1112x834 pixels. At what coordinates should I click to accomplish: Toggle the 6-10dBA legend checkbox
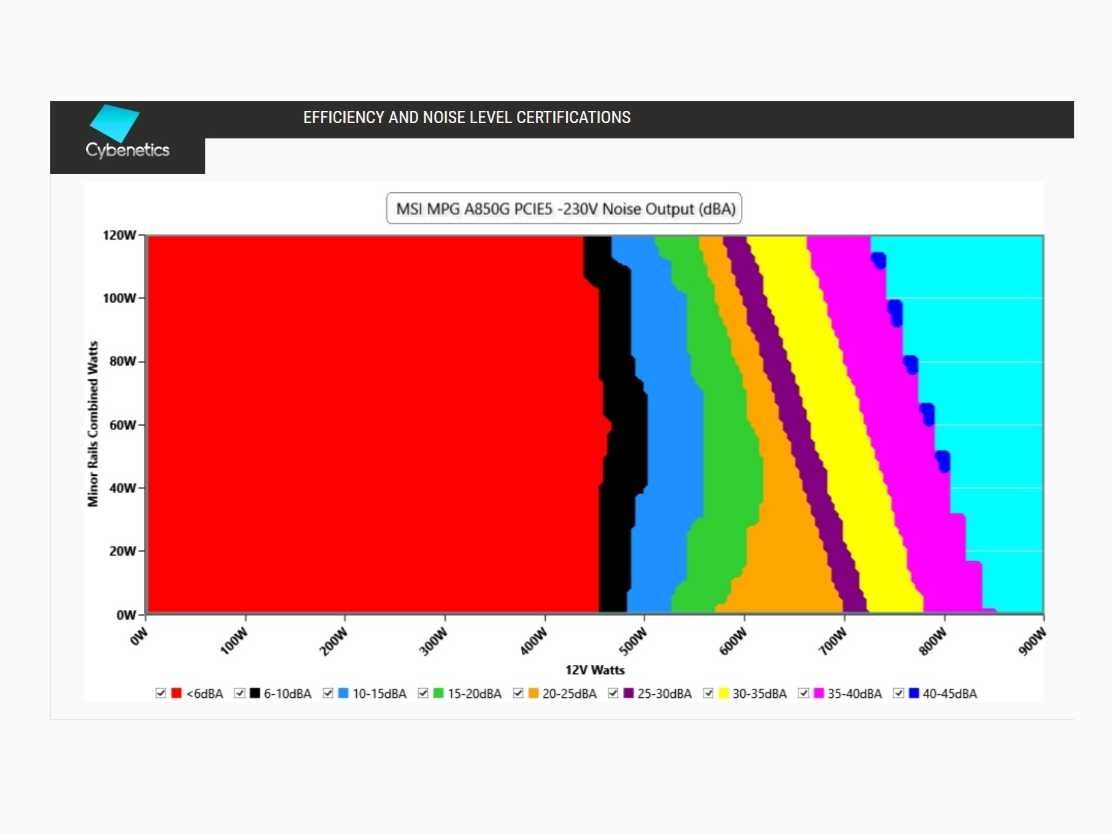point(240,693)
